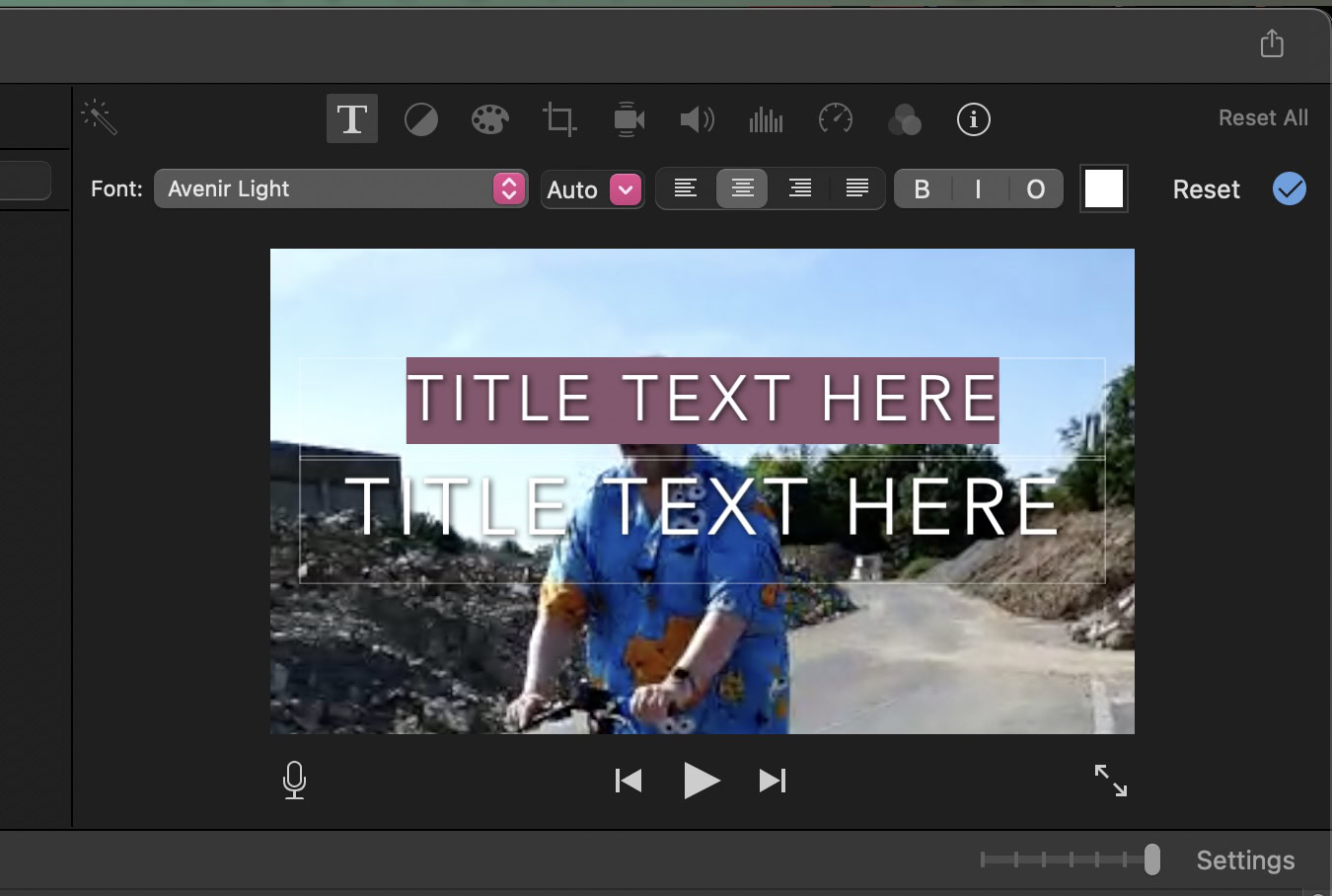This screenshot has height=896, width=1332.
Task: Toggle bold B formatting
Action: [x=923, y=189]
